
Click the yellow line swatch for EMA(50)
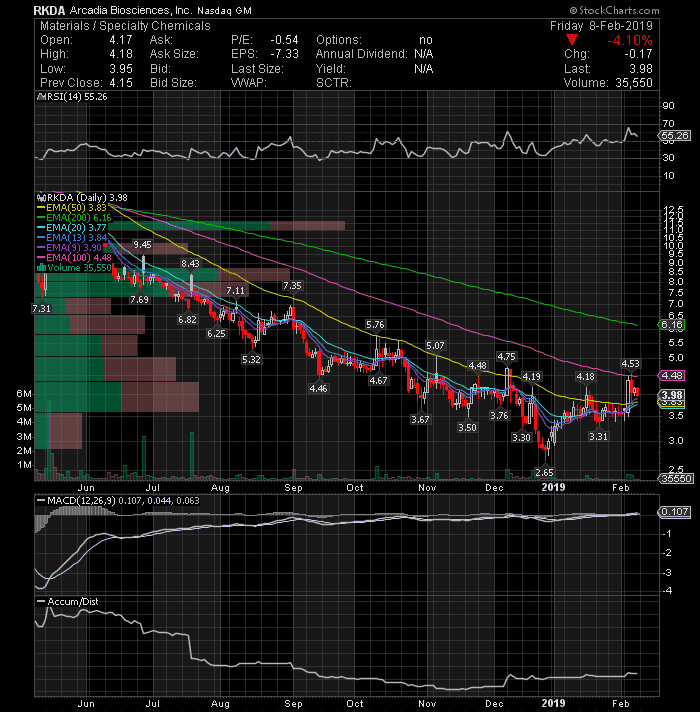41,208
